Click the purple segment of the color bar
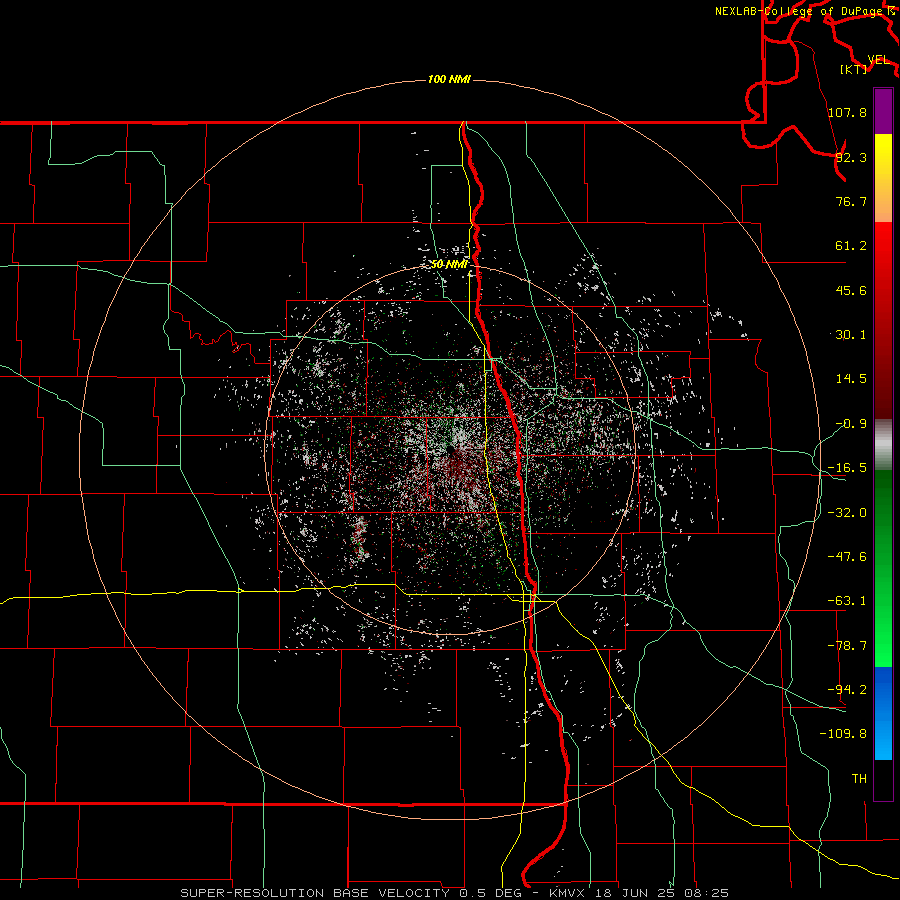The image size is (900, 900). (x=883, y=111)
